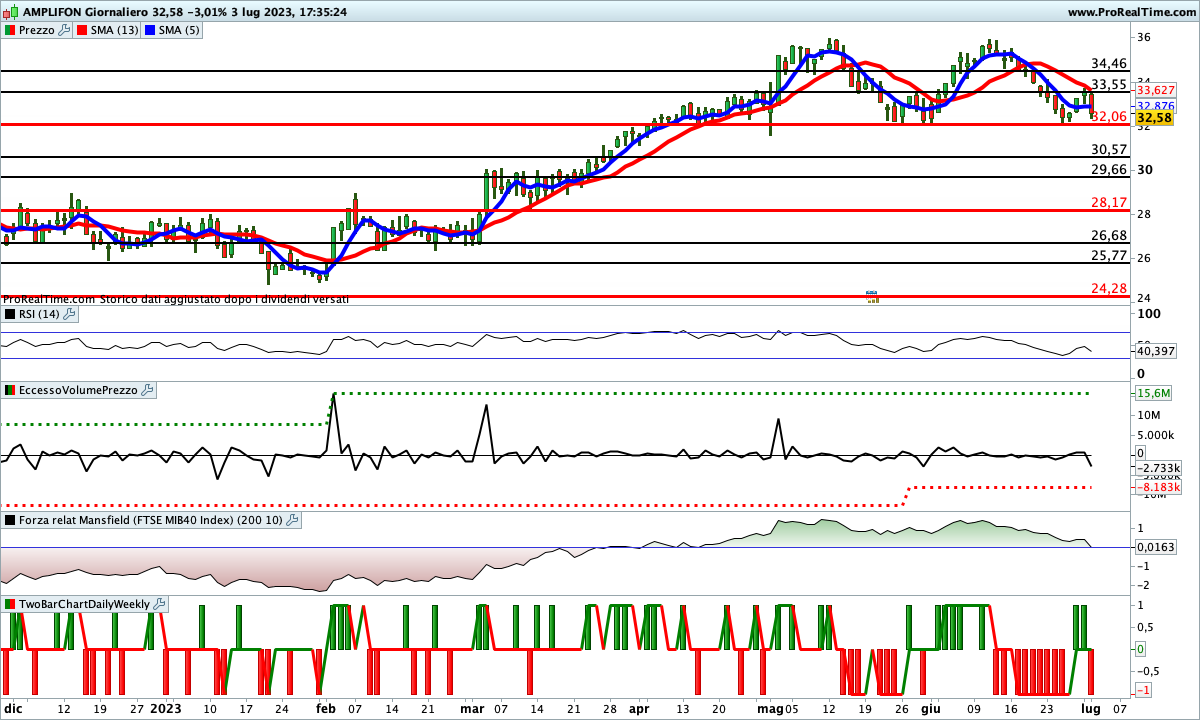Click the 'mag' label on the time axis
The width and height of the screenshot is (1200, 720).
(x=770, y=709)
